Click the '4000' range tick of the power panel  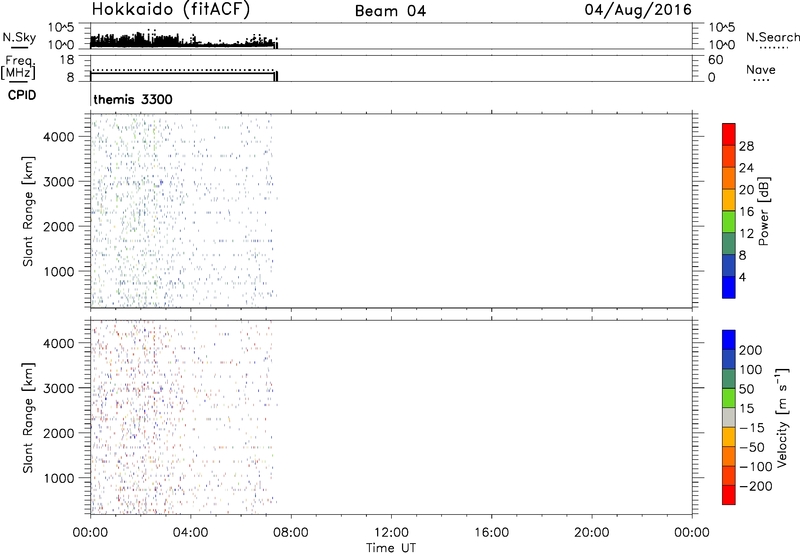pyautogui.click(x=58, y=137)
